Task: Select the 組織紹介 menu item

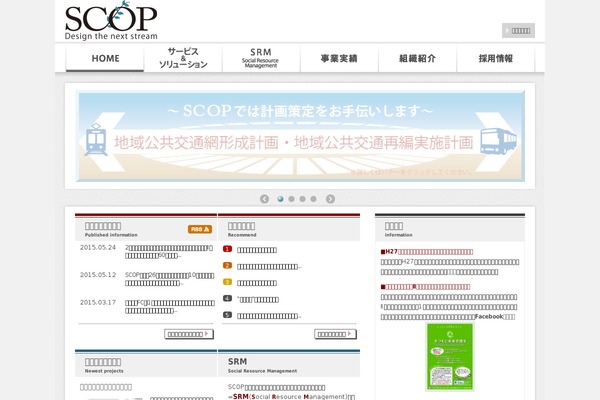Action: point(417,58)
